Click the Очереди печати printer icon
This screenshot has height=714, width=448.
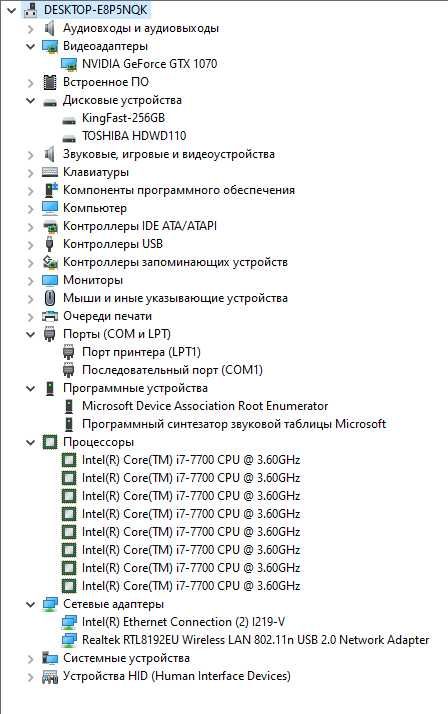tap(50, 316)
